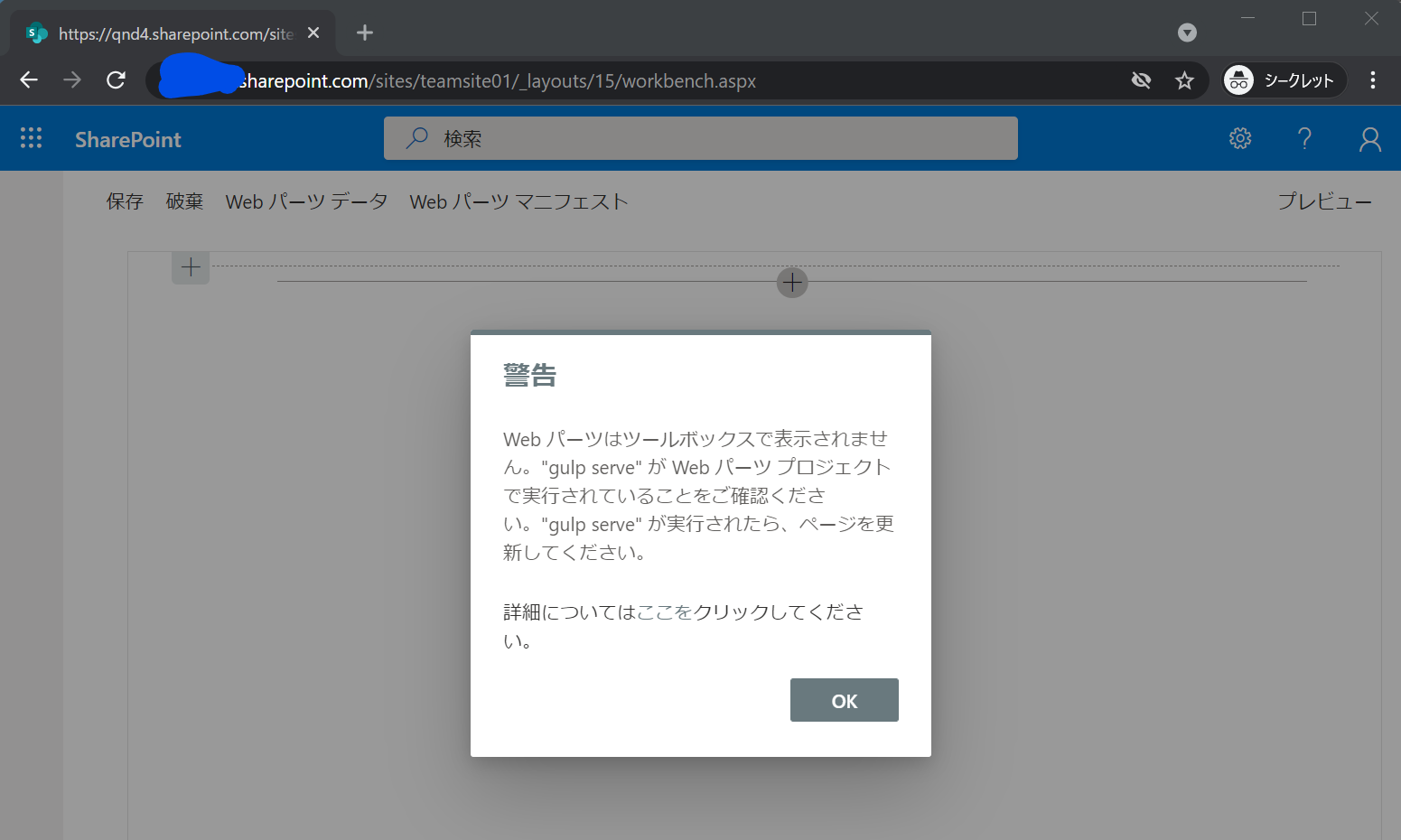The width and height of the screenshot is (1401, 840).
Task: Open the SharePoint app launcher waffle icon
Action: (x=31, y=137)
